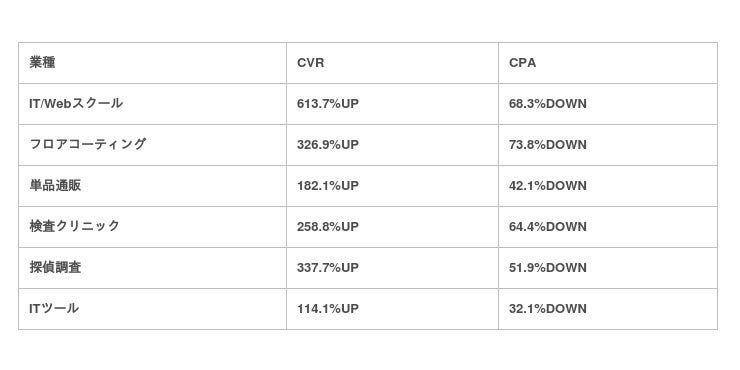The image size is (740, 370).
Task: Select the IT/Webスクール row label
Action: pos(76,104)
